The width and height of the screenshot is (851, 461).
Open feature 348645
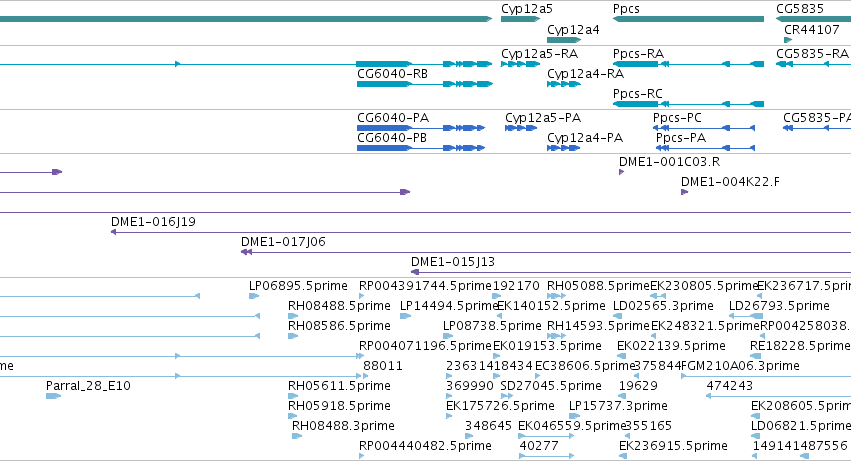[x=488, y=427]
